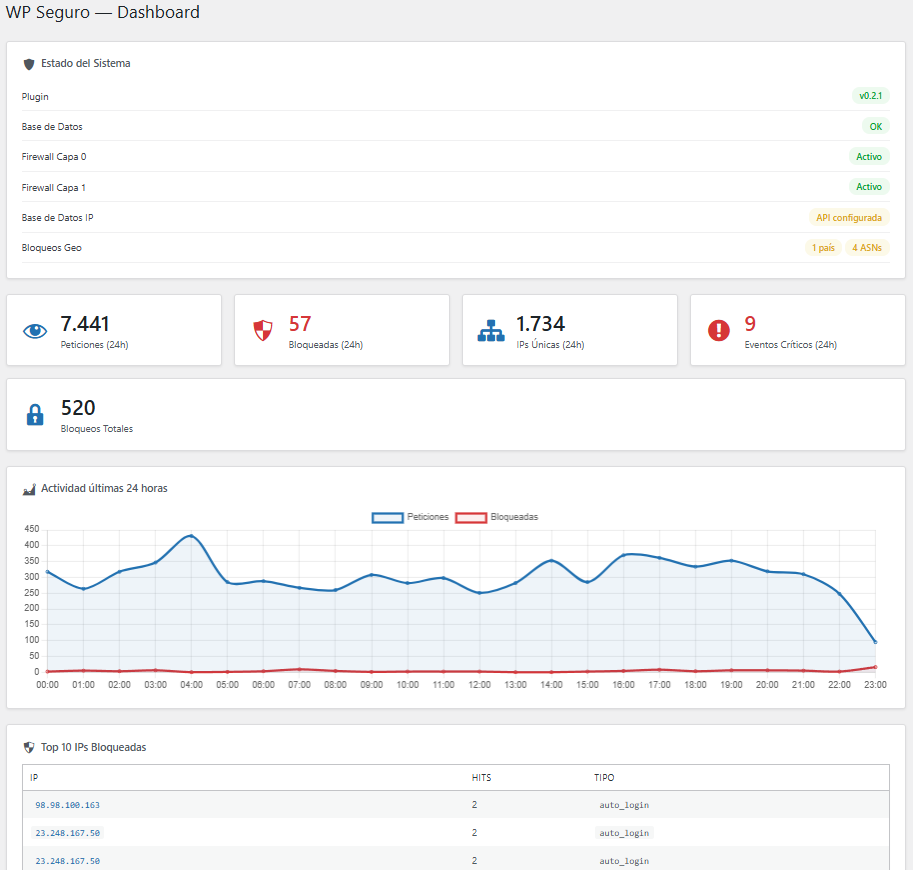This screenshot has height=870, width=913.
Task: Click the red exclamation icon for Eventos Críticos
Action: pos(719,330)
